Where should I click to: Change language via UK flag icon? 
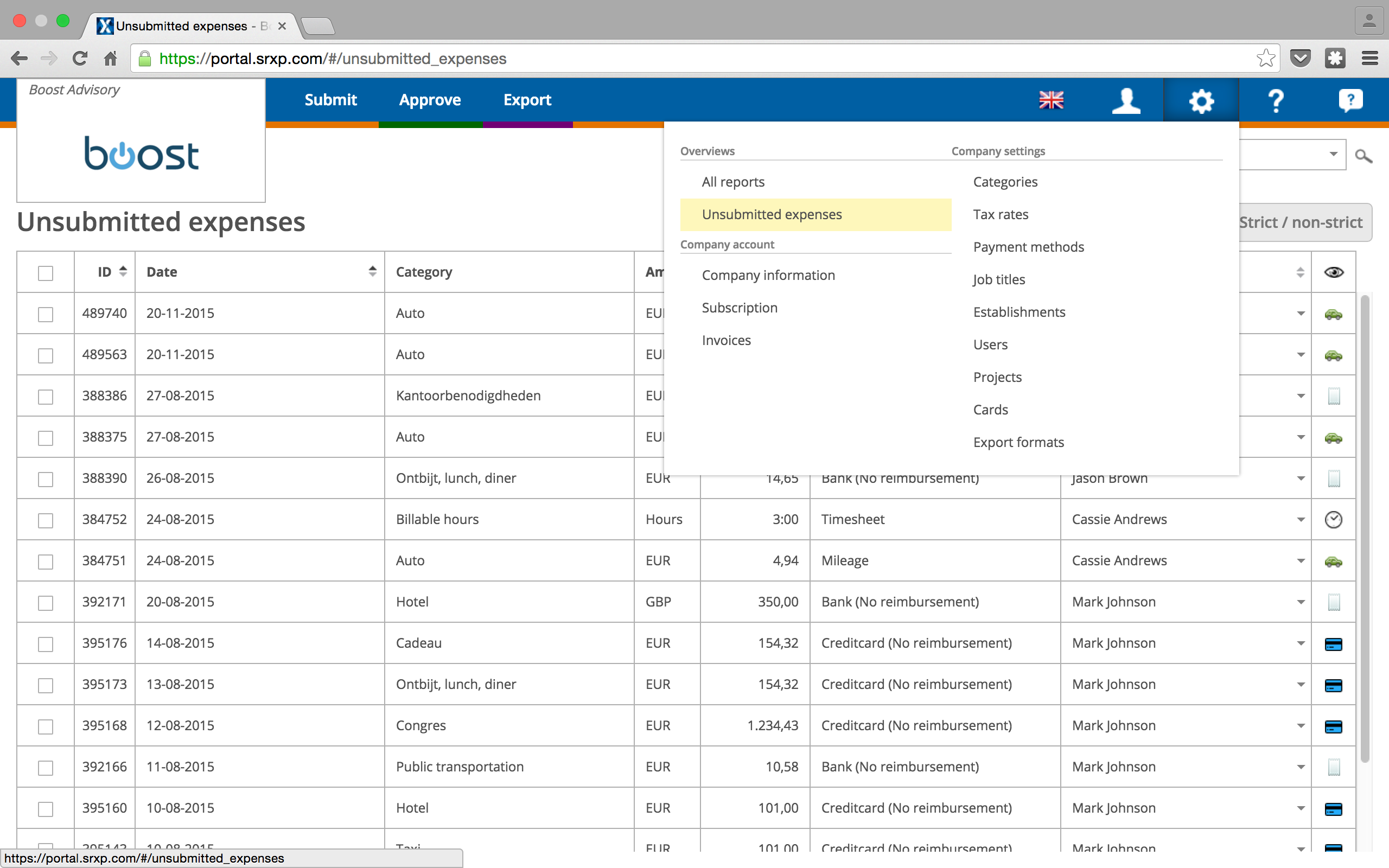click(1051, 100)
